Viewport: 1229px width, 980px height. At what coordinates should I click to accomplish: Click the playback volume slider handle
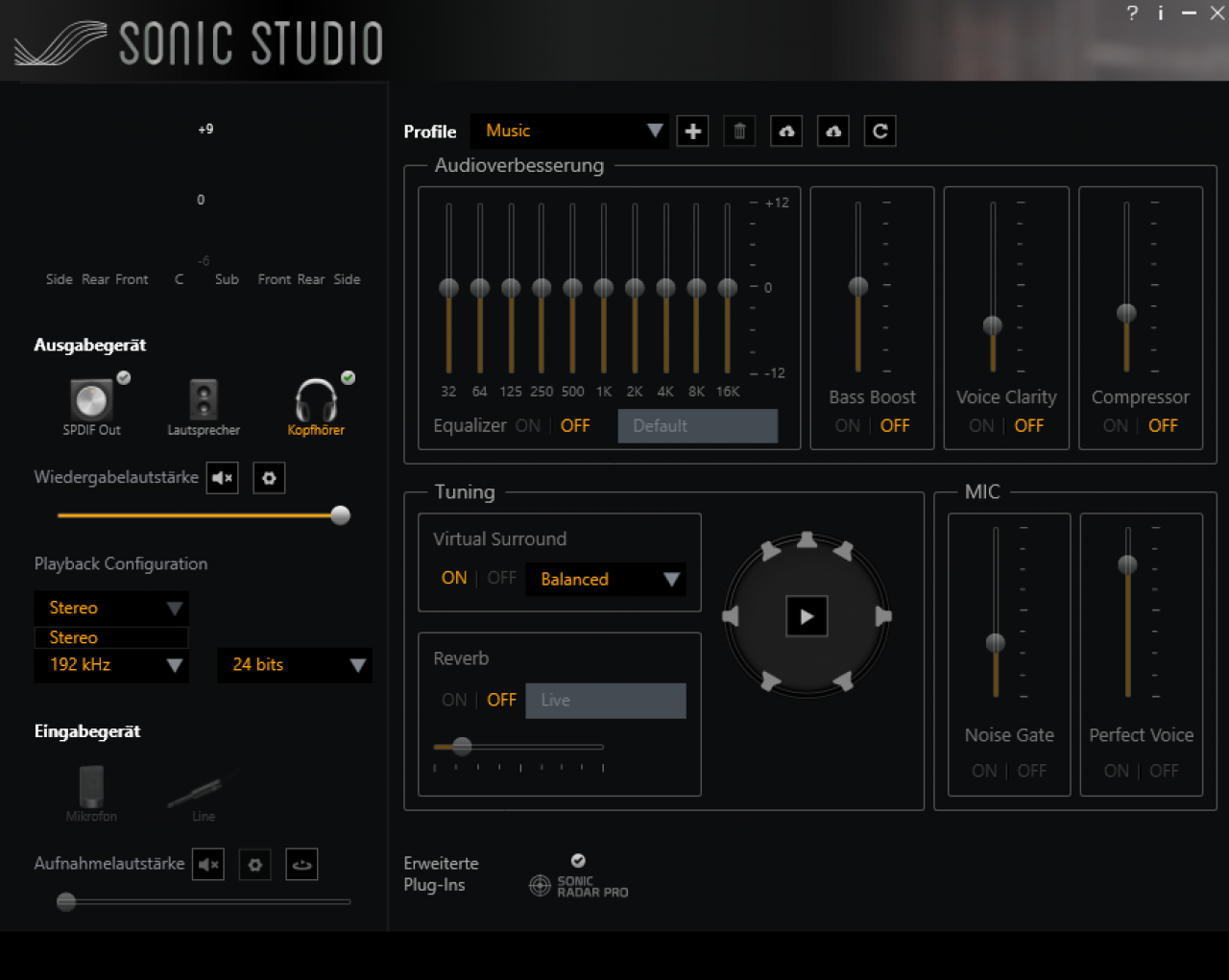[340, 515]
